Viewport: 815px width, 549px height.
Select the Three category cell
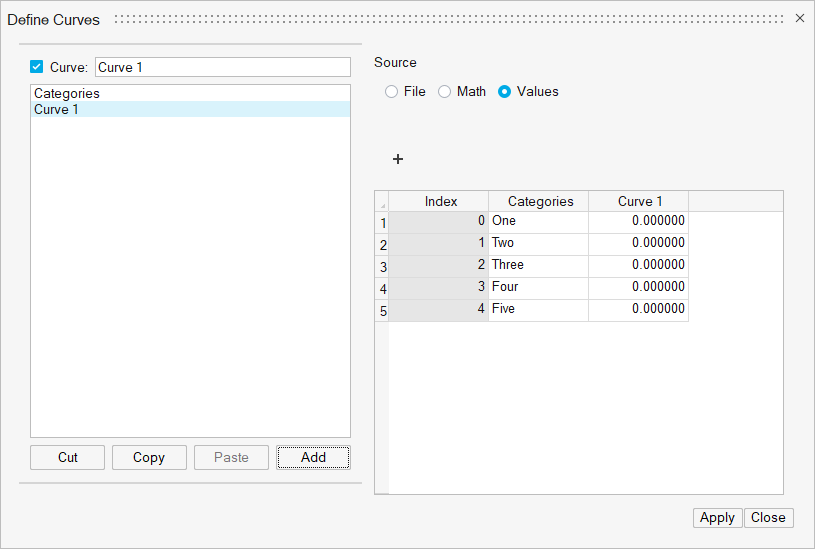click(538, 265)
